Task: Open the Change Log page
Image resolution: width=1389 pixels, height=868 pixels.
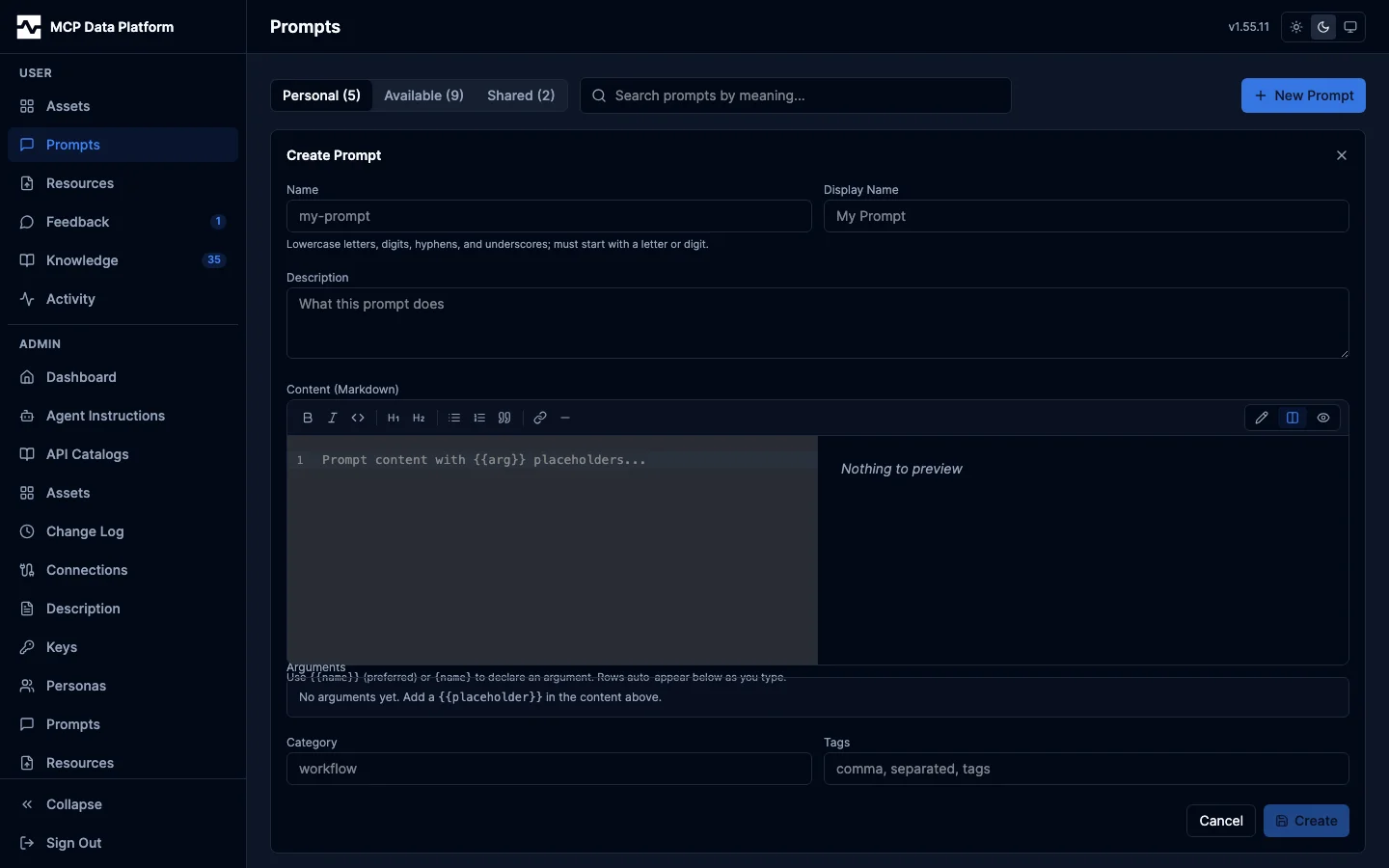Action: tap(123, 531)
